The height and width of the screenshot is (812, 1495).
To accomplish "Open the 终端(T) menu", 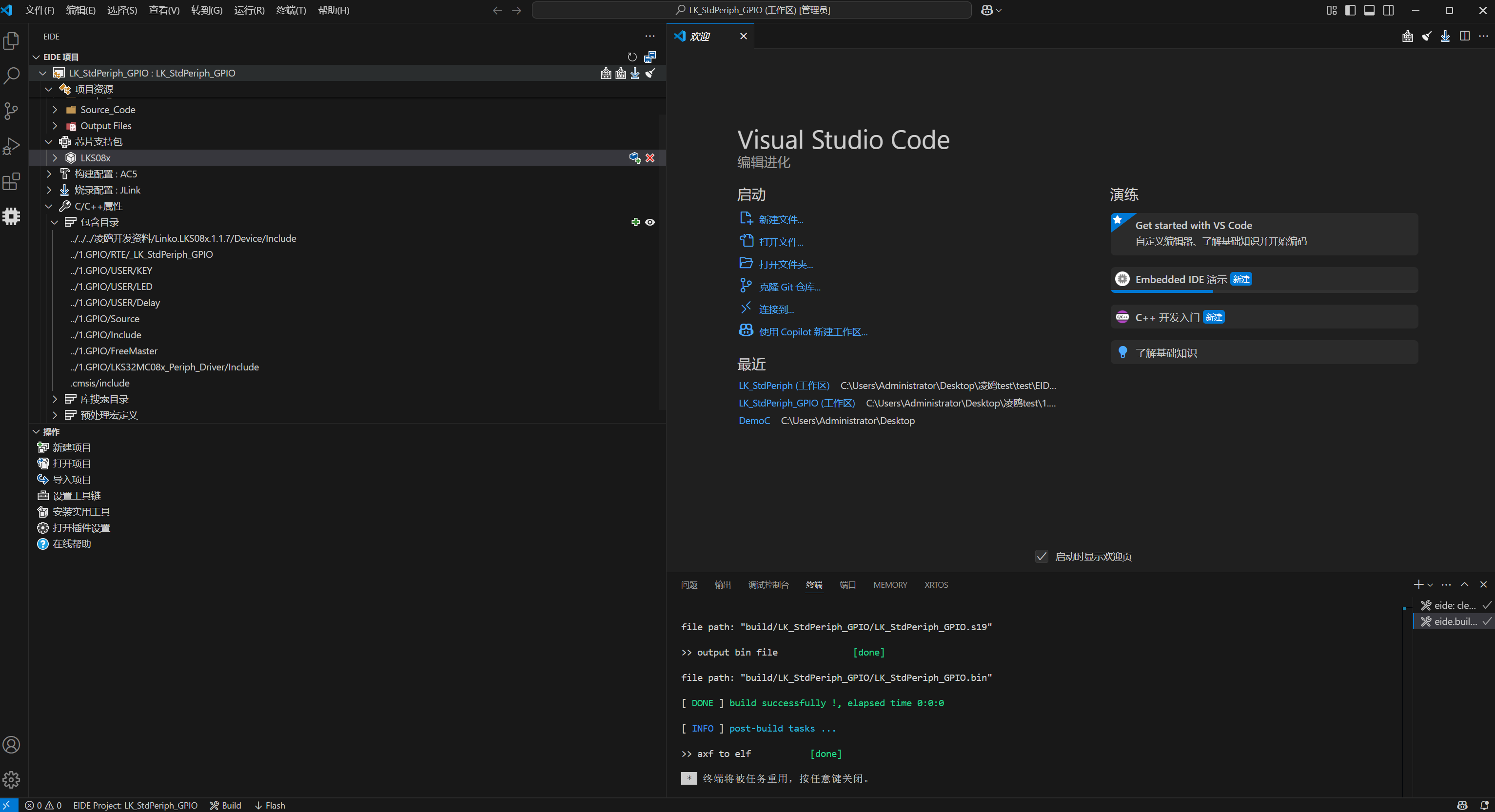I will coord(291,10).
